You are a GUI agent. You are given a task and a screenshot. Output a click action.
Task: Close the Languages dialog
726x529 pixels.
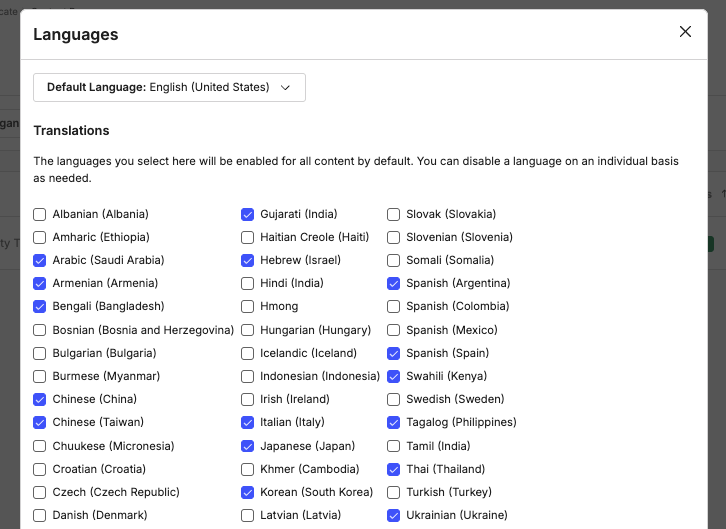pos(685,32)
